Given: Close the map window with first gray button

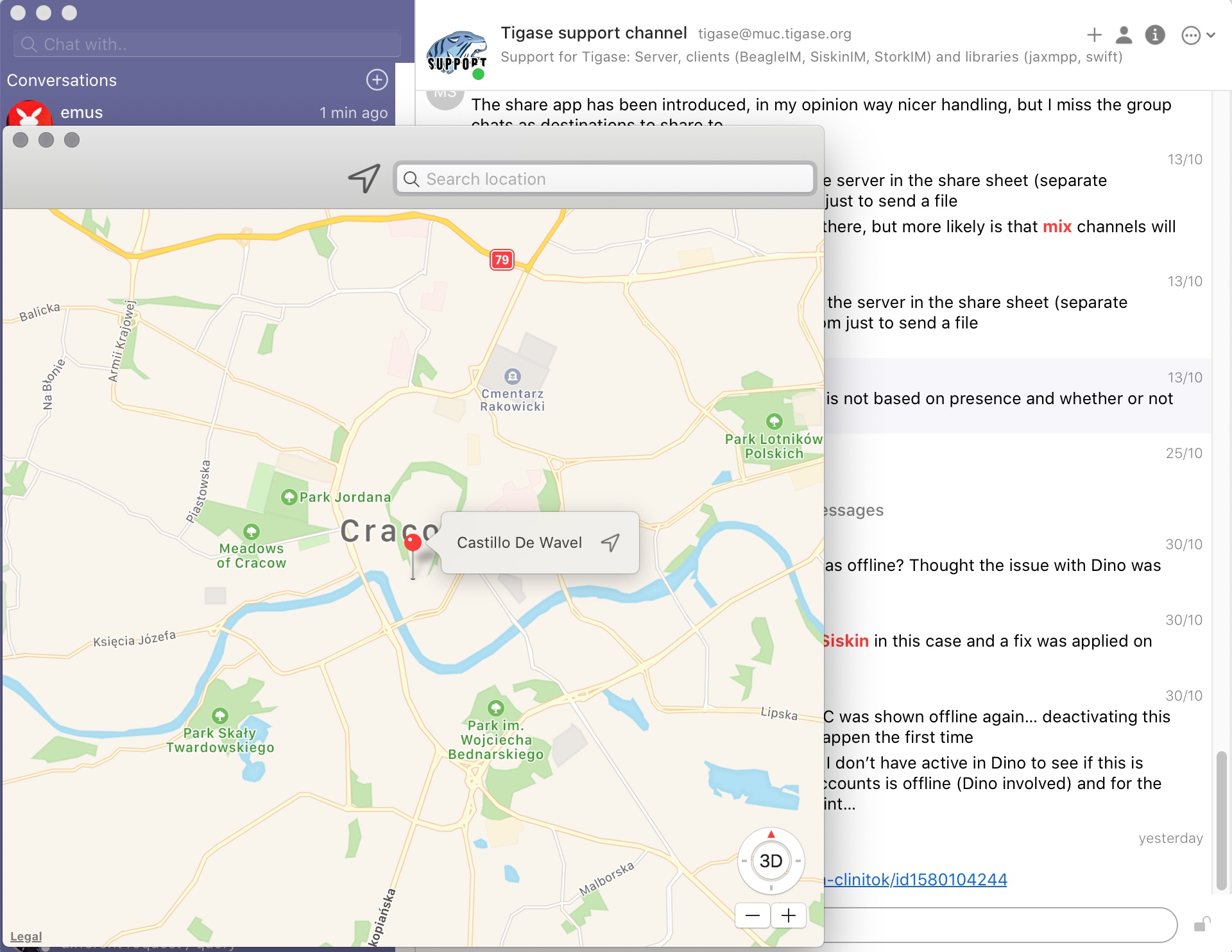Looking at the screenshot, I should pos(21,140).
